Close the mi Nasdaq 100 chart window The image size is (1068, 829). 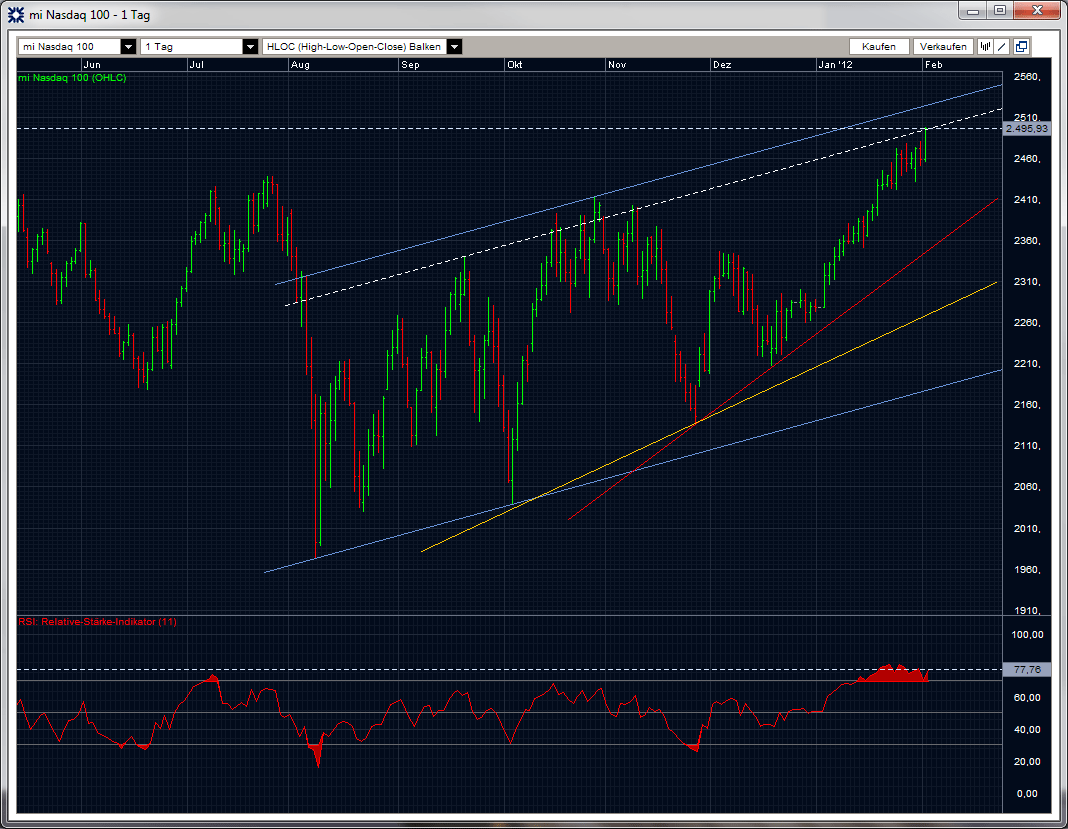1037,10
